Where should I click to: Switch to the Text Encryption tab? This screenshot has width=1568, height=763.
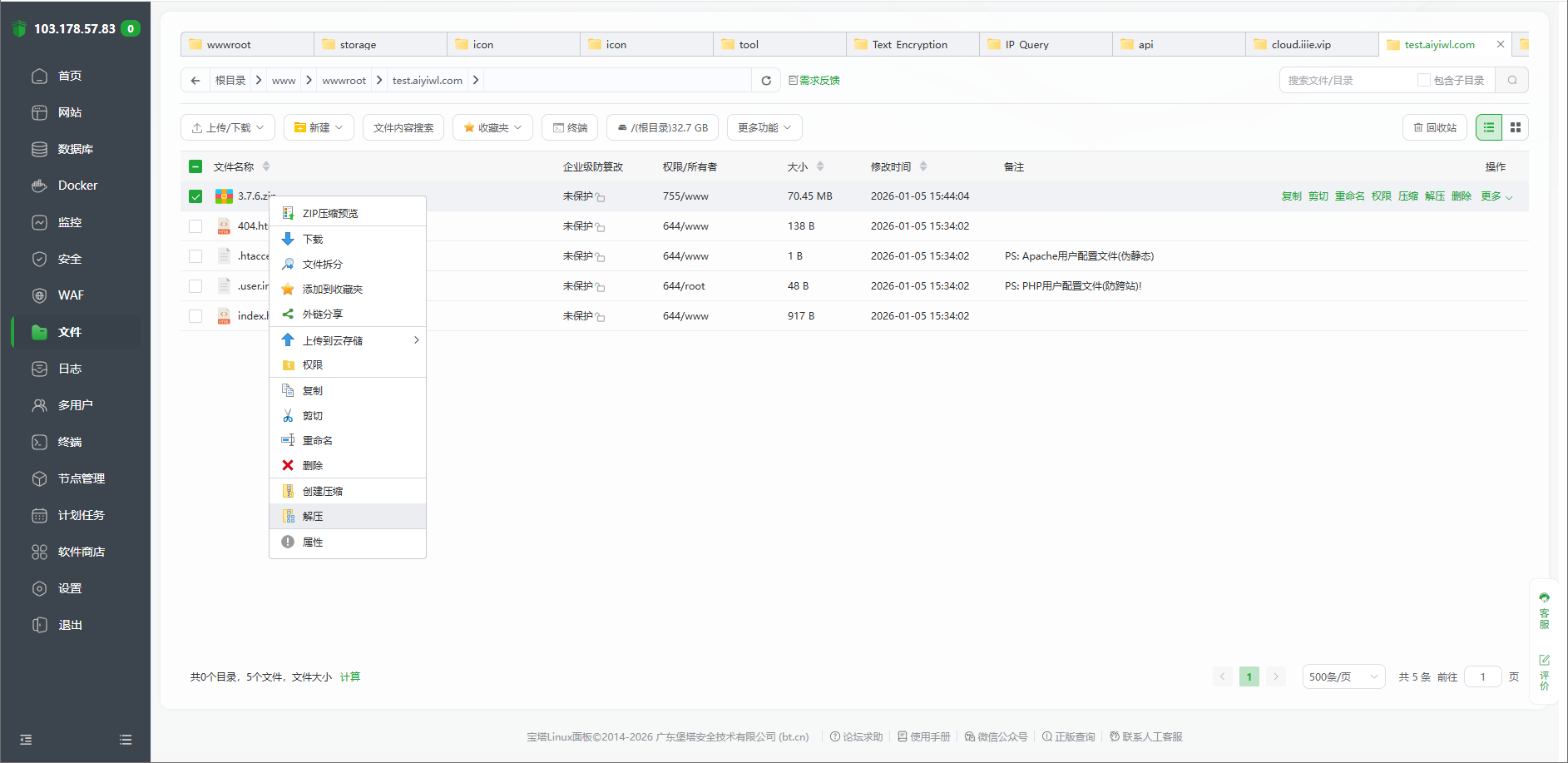909,45
